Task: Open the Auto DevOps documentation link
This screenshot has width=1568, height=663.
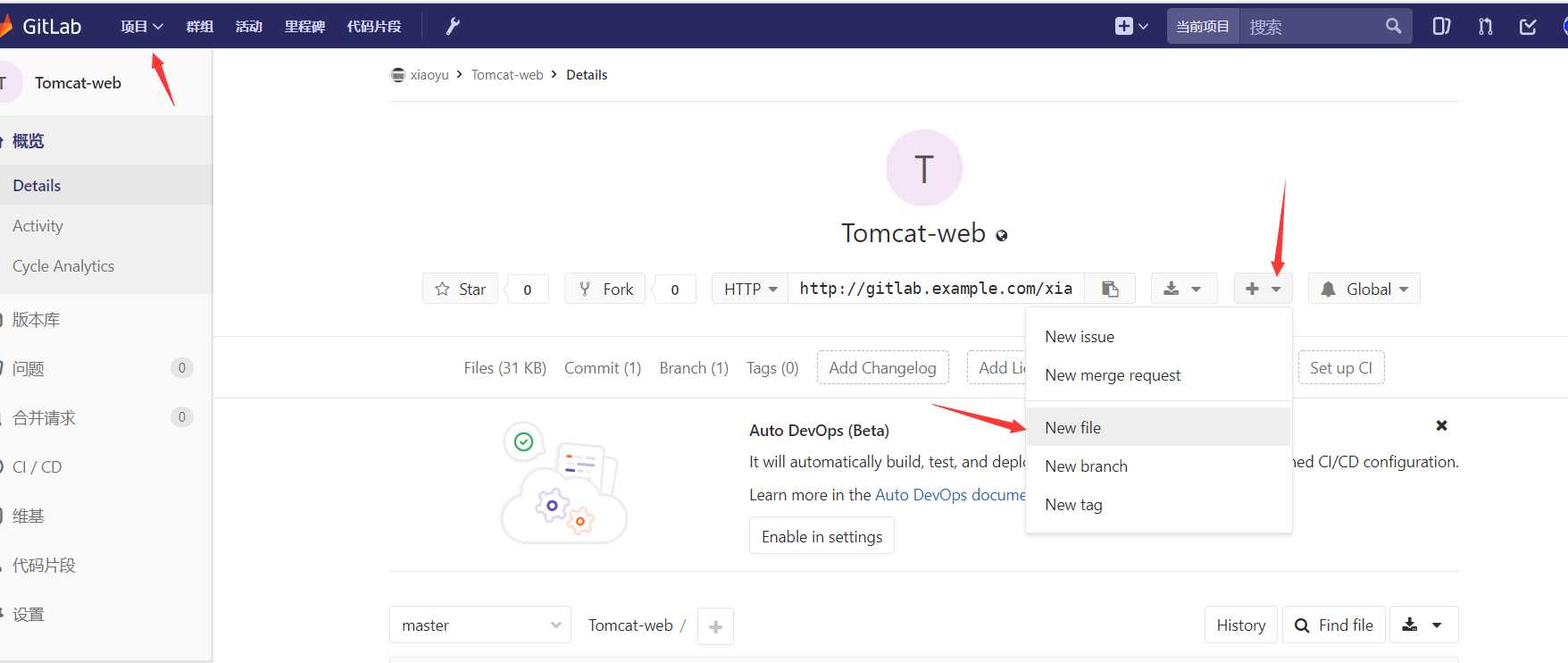Action: 950,495
